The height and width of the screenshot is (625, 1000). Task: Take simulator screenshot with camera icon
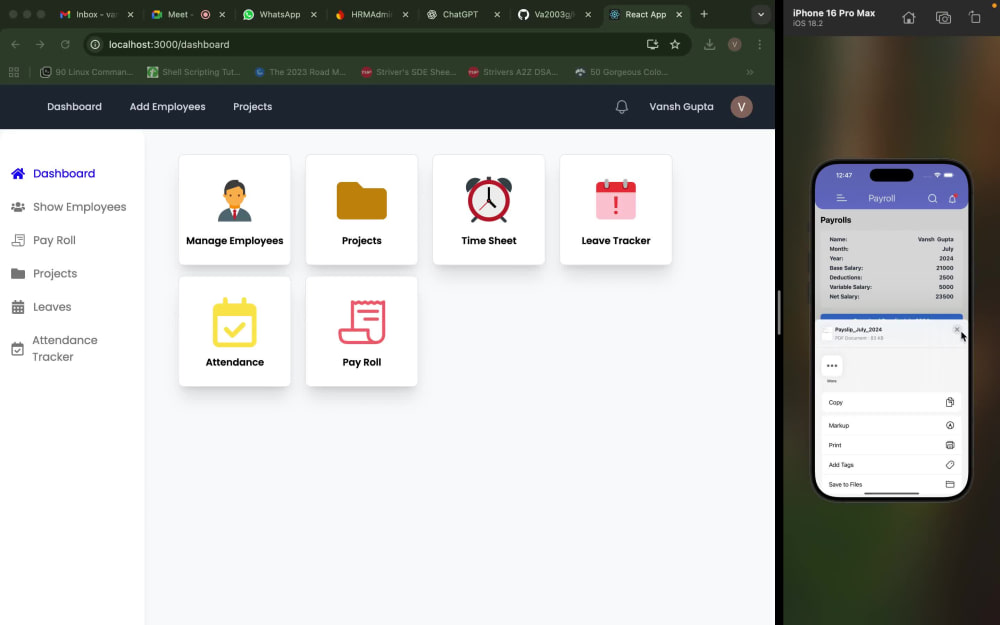pyautogui.click(x=943, y=18)
